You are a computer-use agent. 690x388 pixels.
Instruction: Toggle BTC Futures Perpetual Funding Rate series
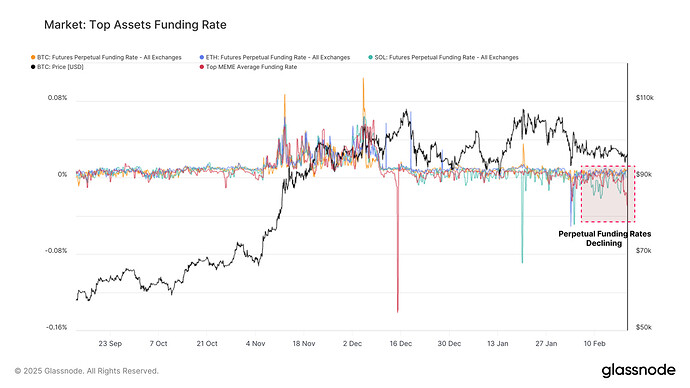(109, 58)
